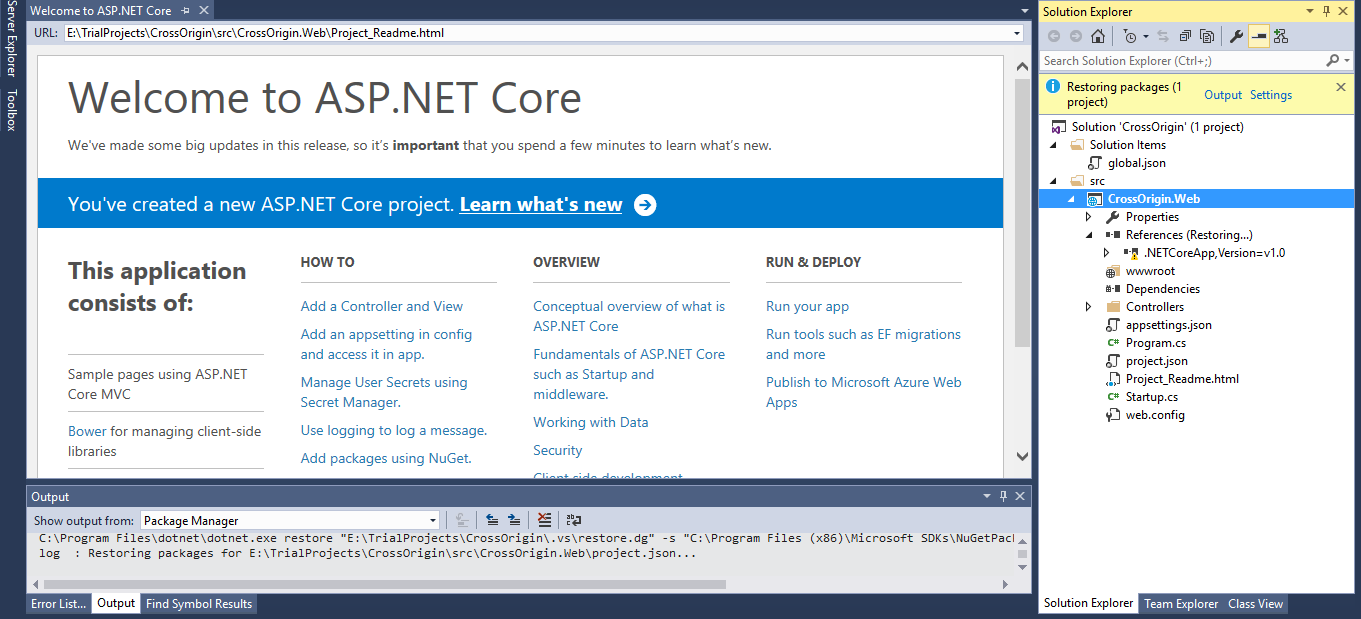Switch to the Error List tab

pyautogui.click(x=58, y=604)
